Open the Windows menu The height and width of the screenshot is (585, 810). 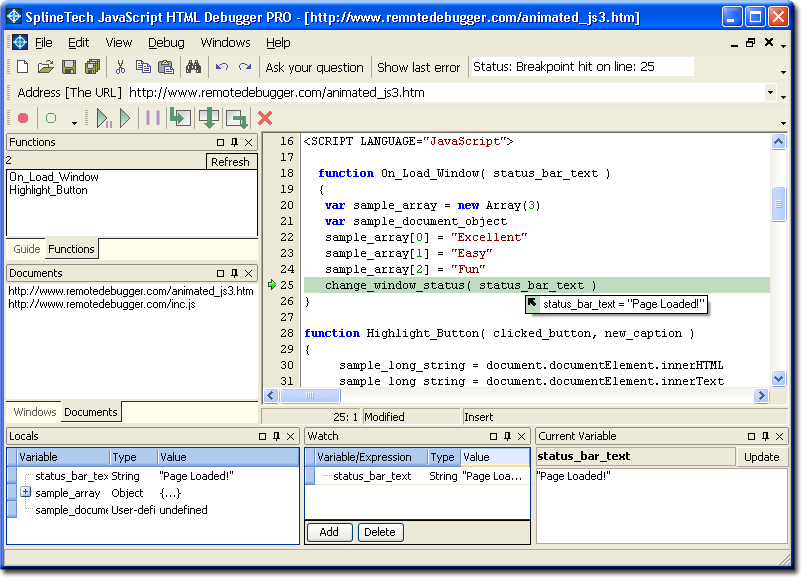[x=225, y=42]
